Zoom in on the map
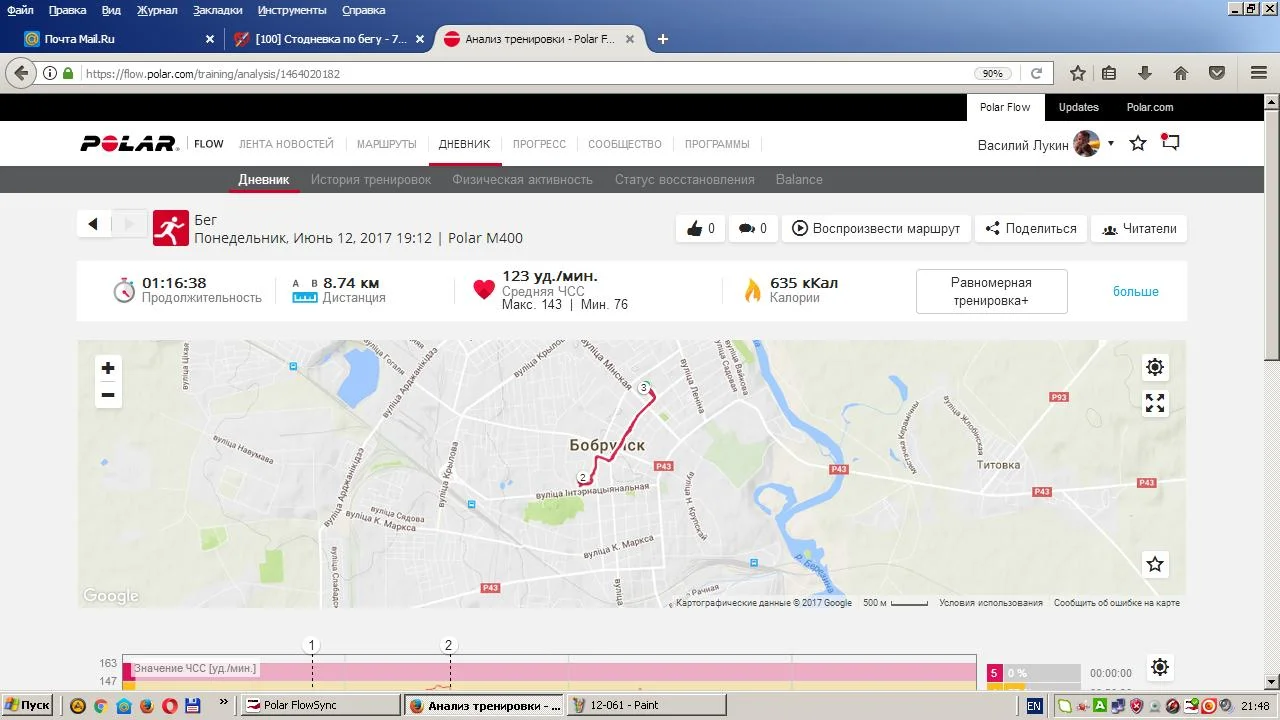Viewport: 1280px width, 720px height. tap(108, 368)
